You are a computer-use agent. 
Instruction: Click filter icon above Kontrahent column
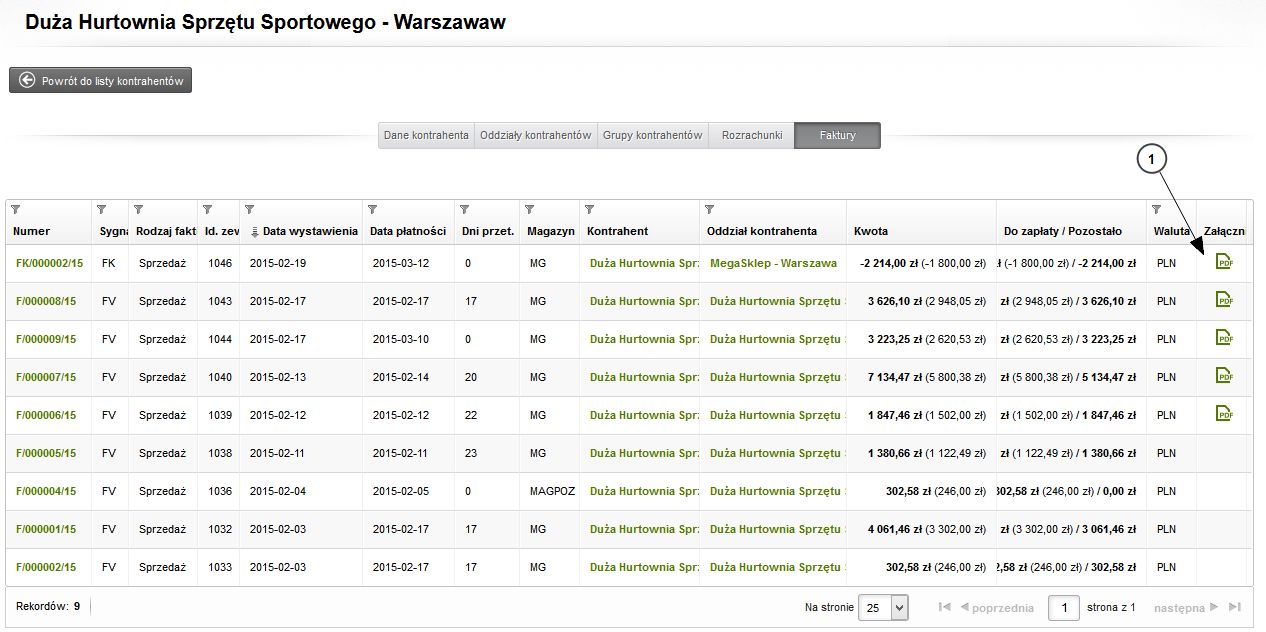pos(590,210)
